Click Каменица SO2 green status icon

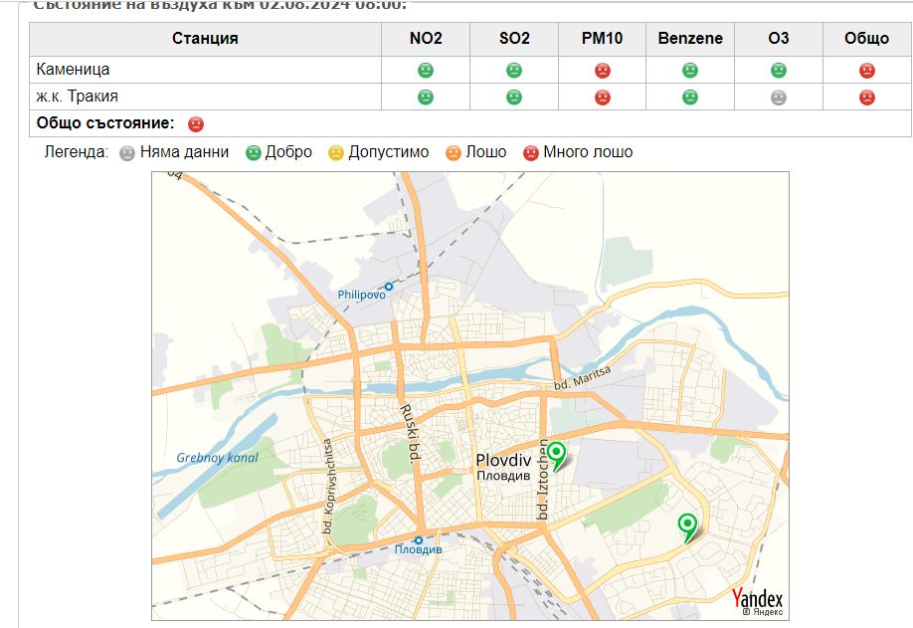pos(514,70)
